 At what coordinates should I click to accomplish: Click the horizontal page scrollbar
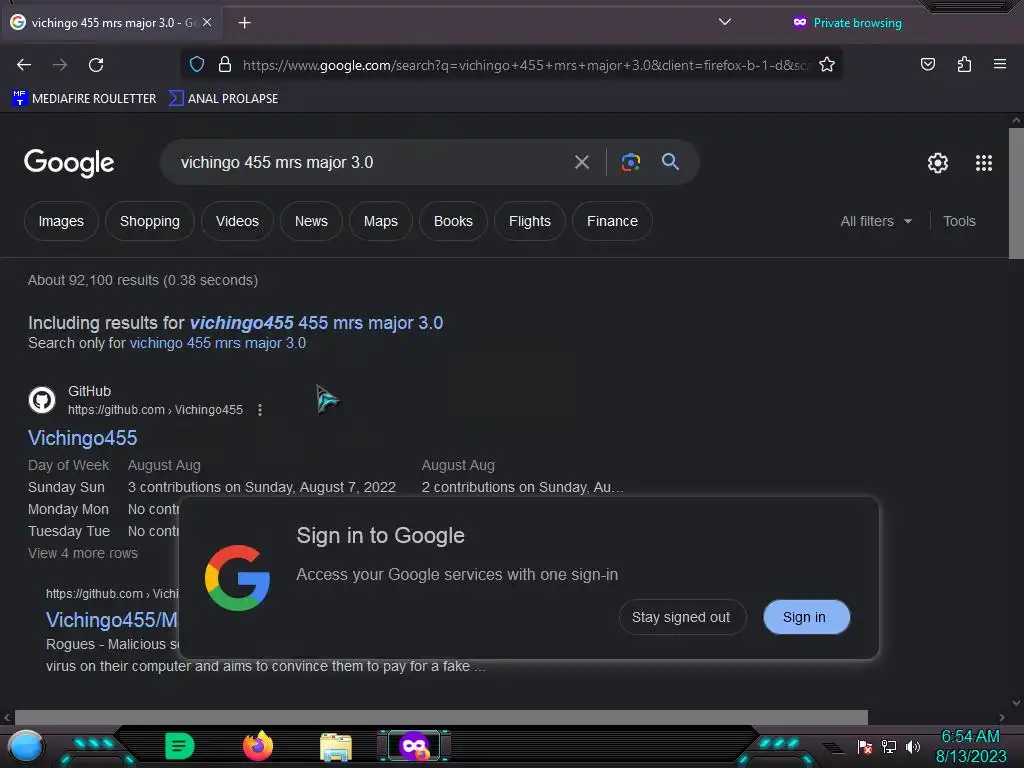point(441,717)
